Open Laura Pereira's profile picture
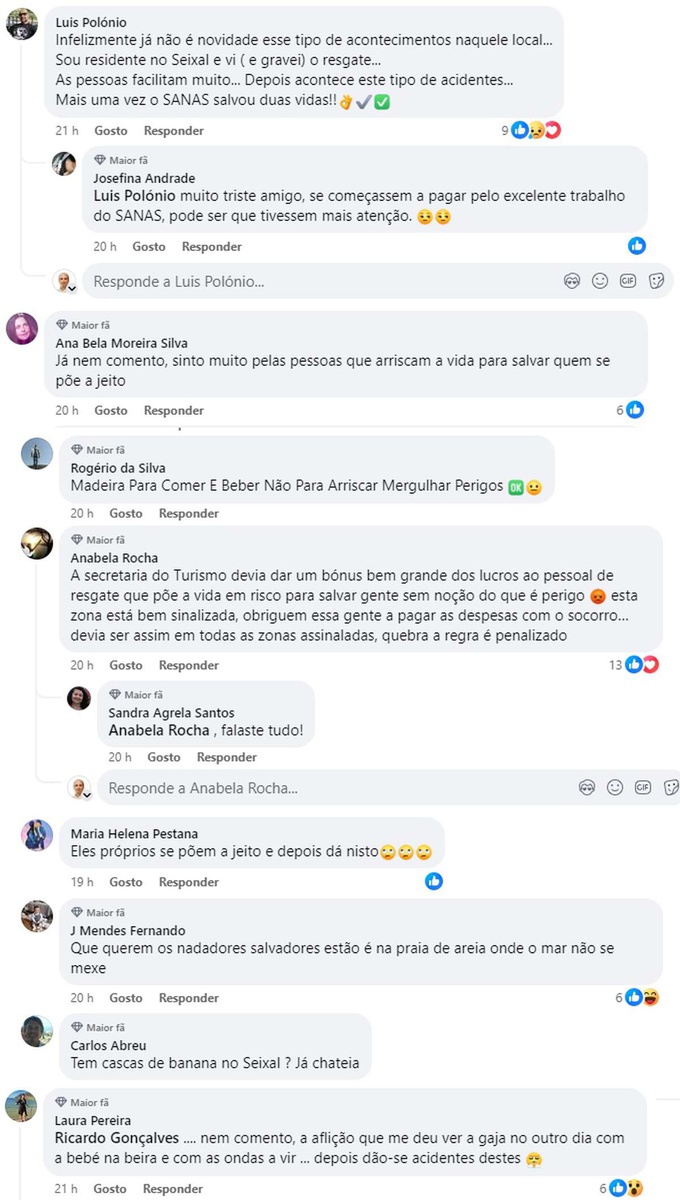The height and width of the screenshot is (1200, 680). (x=21, y=1106)
